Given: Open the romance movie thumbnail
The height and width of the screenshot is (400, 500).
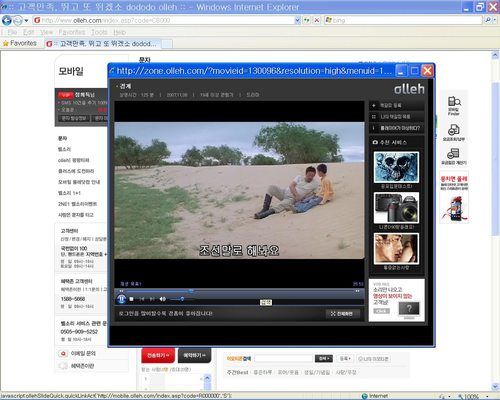Looking at the screenshot, I should pyautogui.click(x=396, y=249).
